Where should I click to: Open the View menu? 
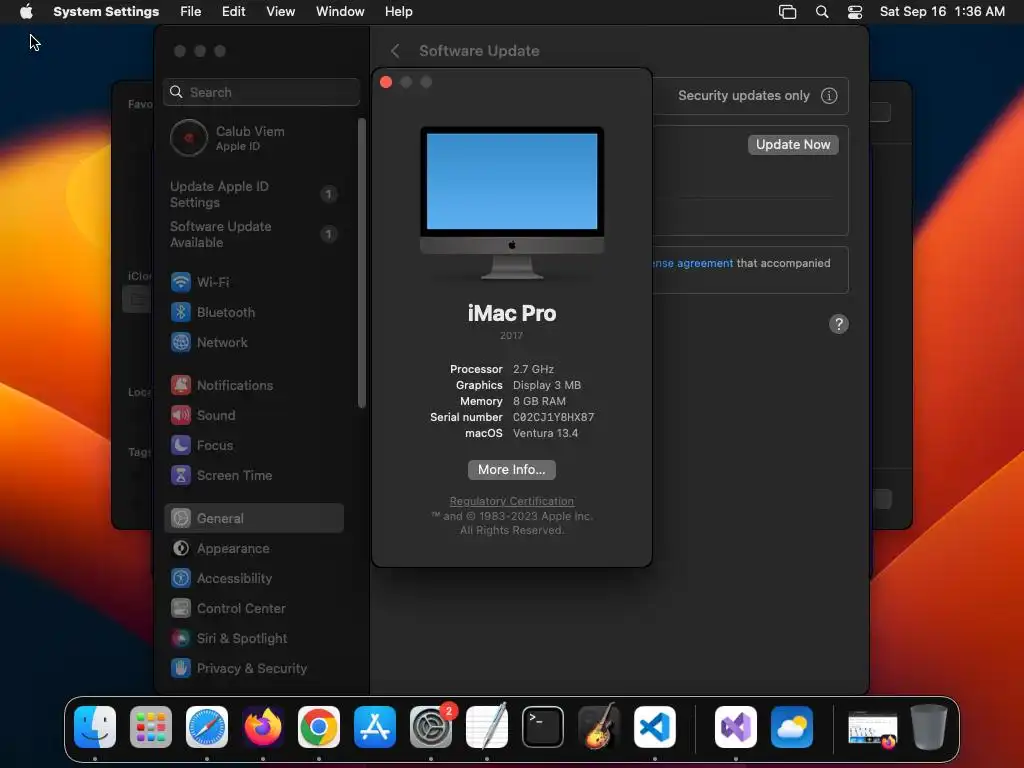coord(280,12)
